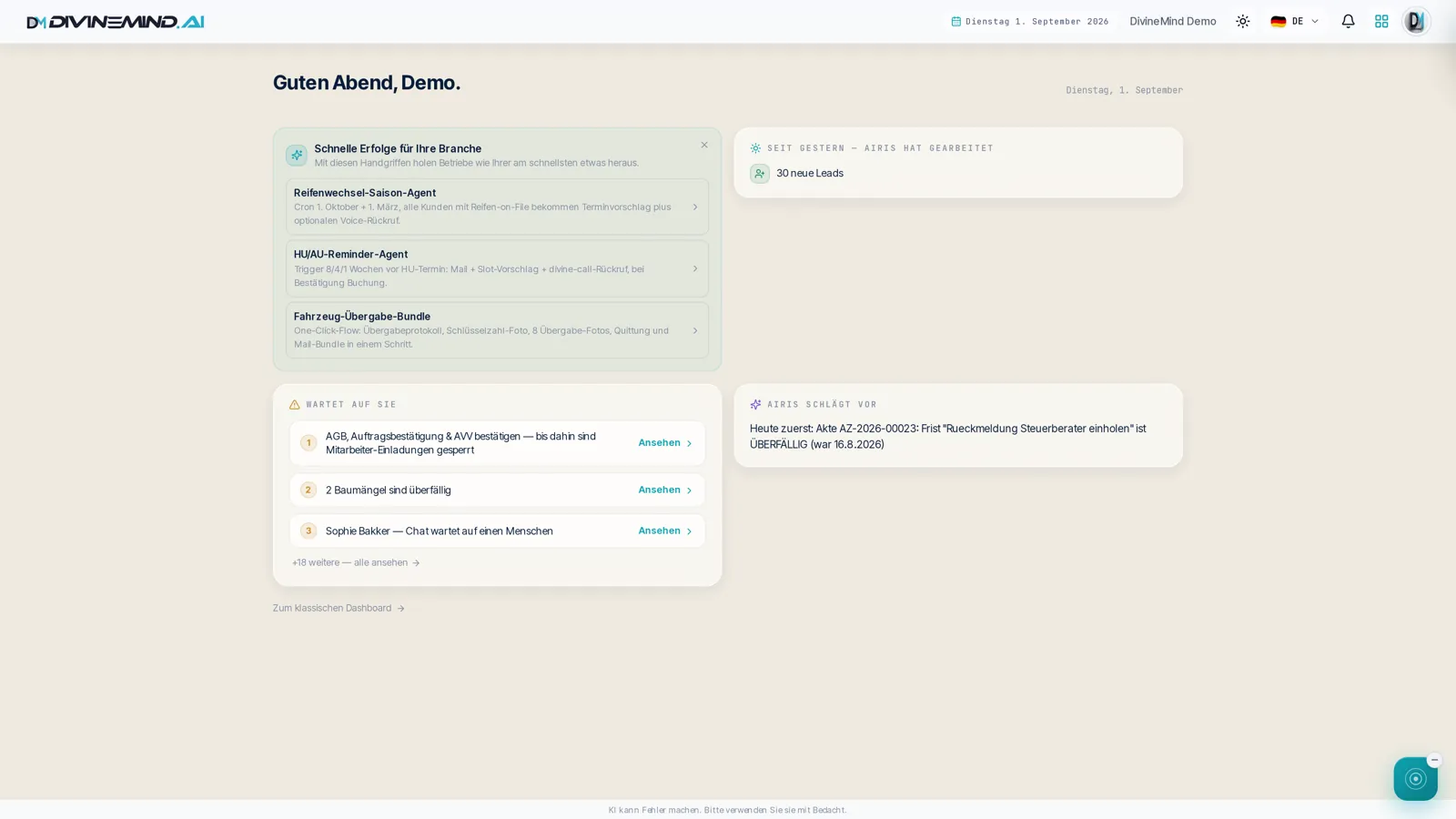This screenshot has width=1456, height=819.
Task: Expand the Reifenwechsel-Saison-Agent chevron
Action: (x=694, y=207)
